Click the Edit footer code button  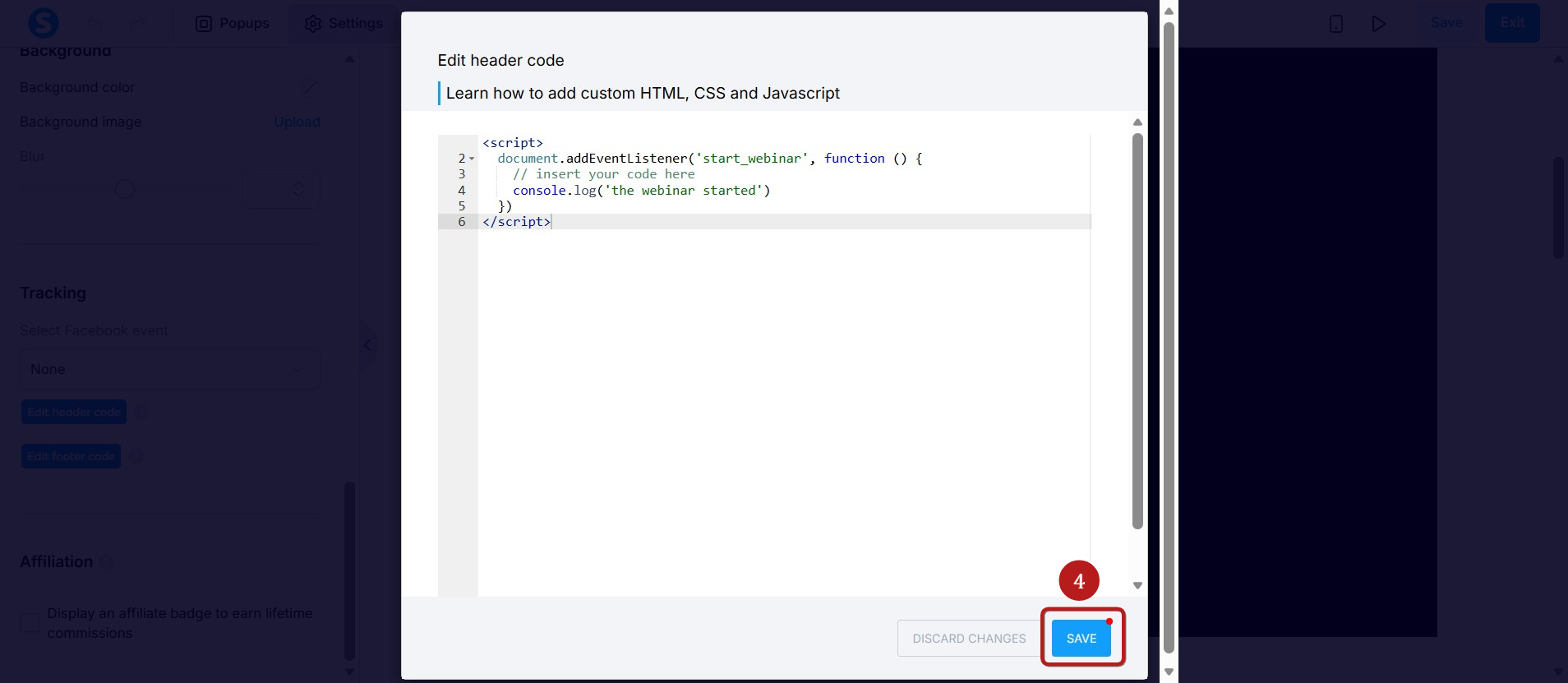click(71, 456)
